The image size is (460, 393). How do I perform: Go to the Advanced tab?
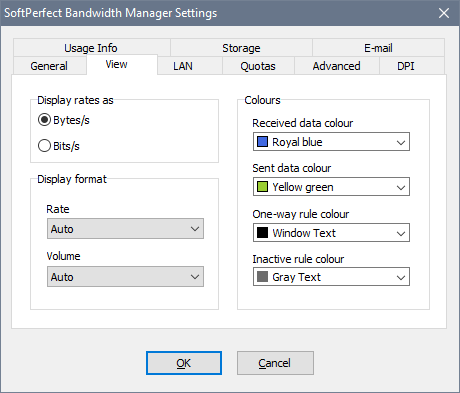[336, 66]
